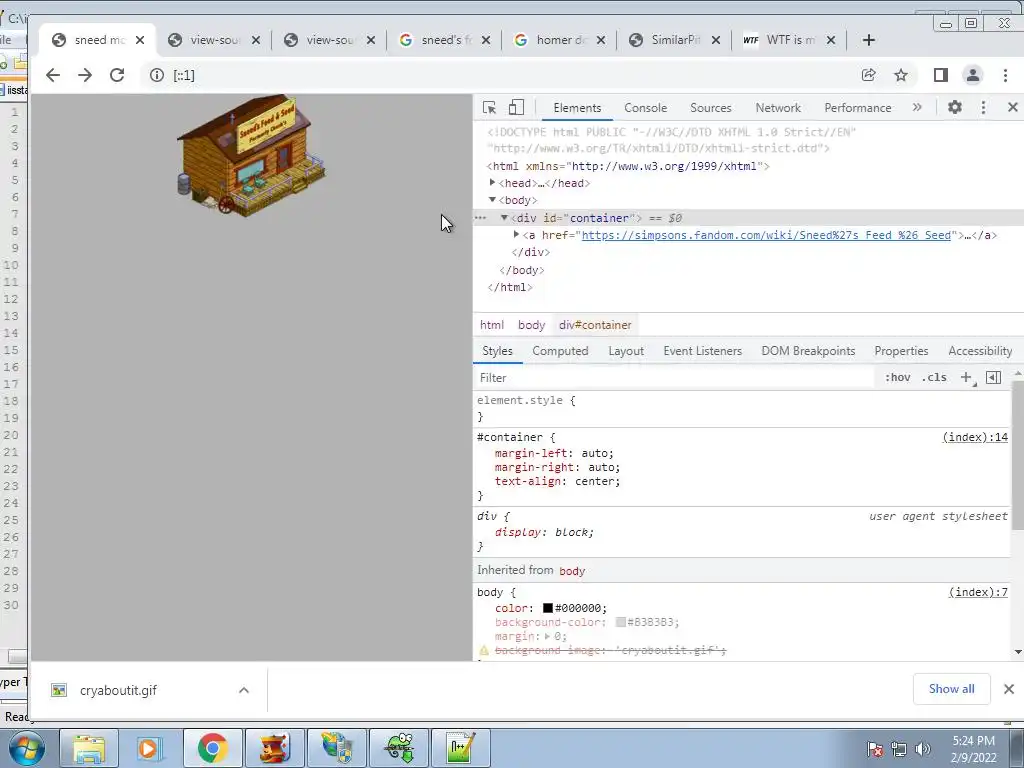Open the background-color gray swatch

tap(620, 622)
